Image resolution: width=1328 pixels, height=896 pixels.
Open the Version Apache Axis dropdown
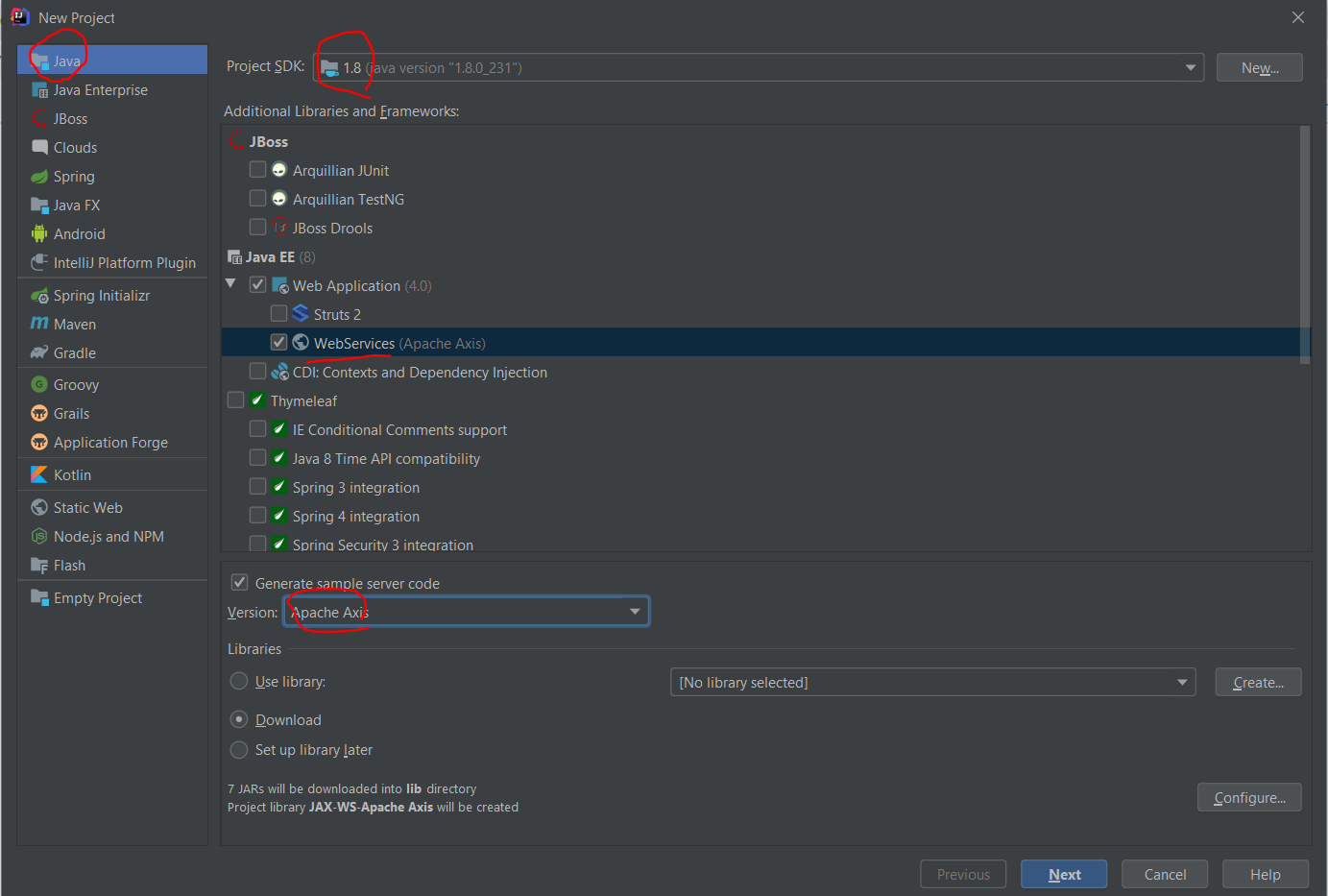(x=467, y=612)
